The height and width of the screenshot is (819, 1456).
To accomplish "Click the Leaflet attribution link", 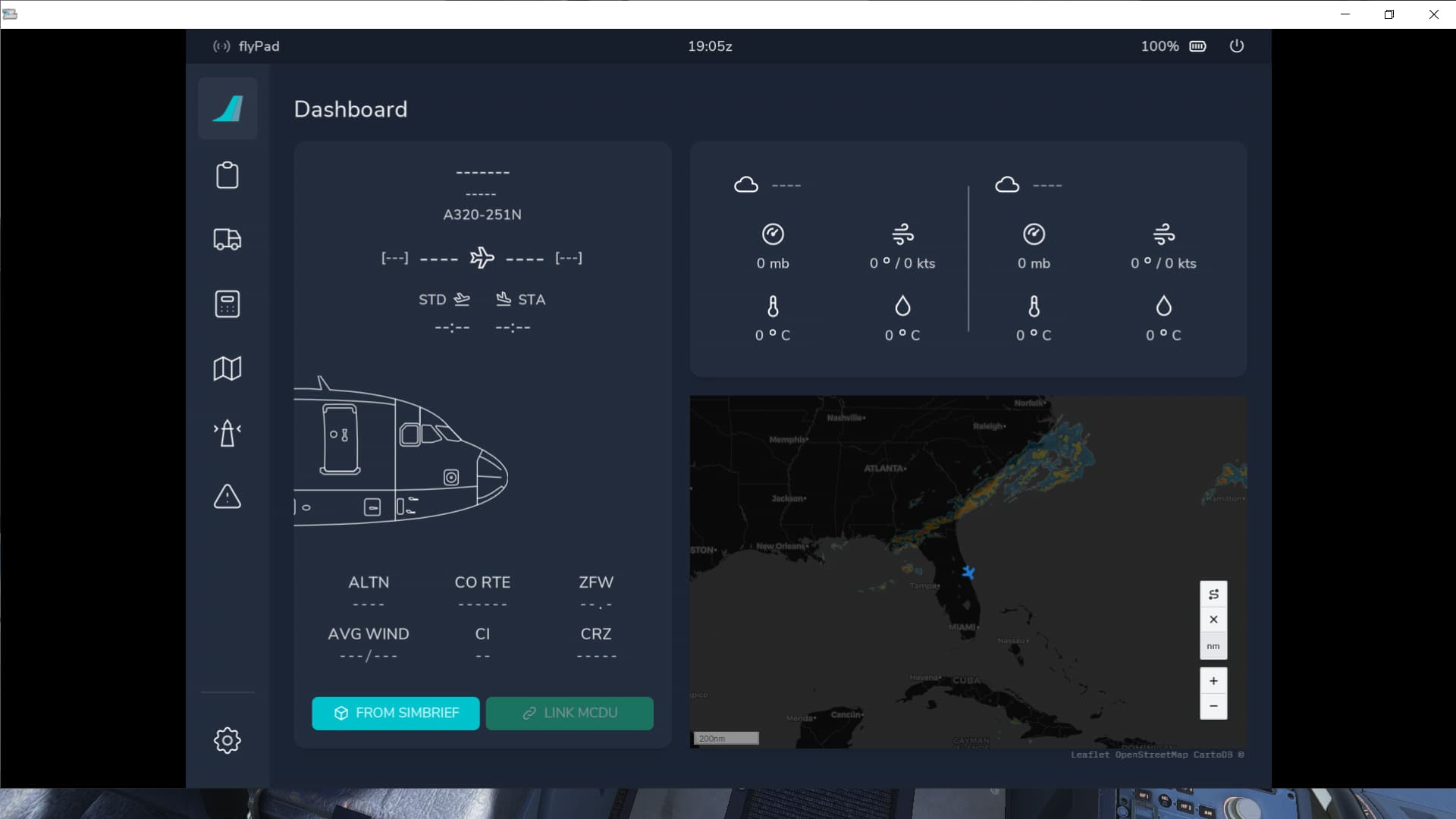I will 1090,755.
